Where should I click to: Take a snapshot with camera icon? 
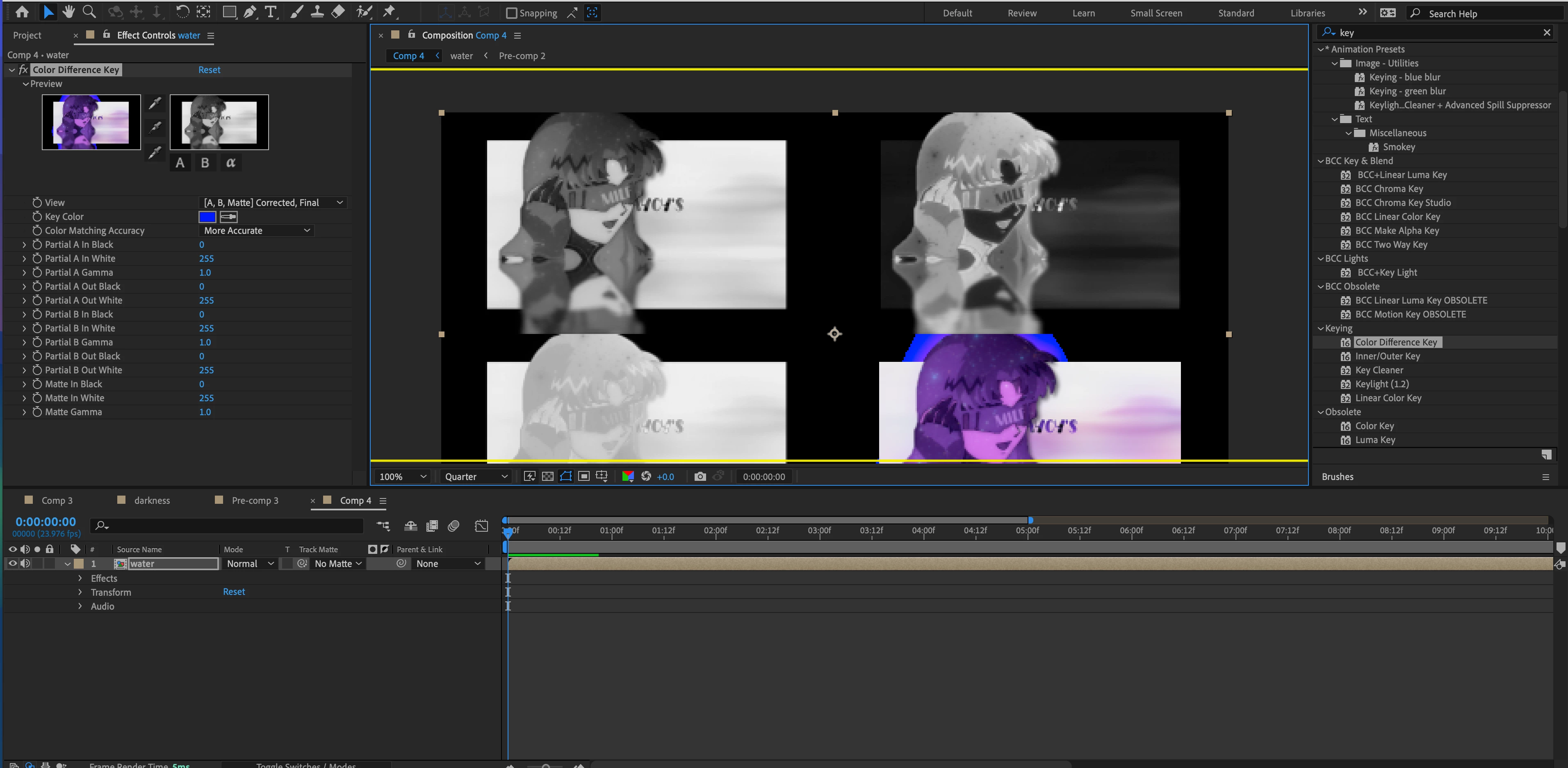coord(700,476)
